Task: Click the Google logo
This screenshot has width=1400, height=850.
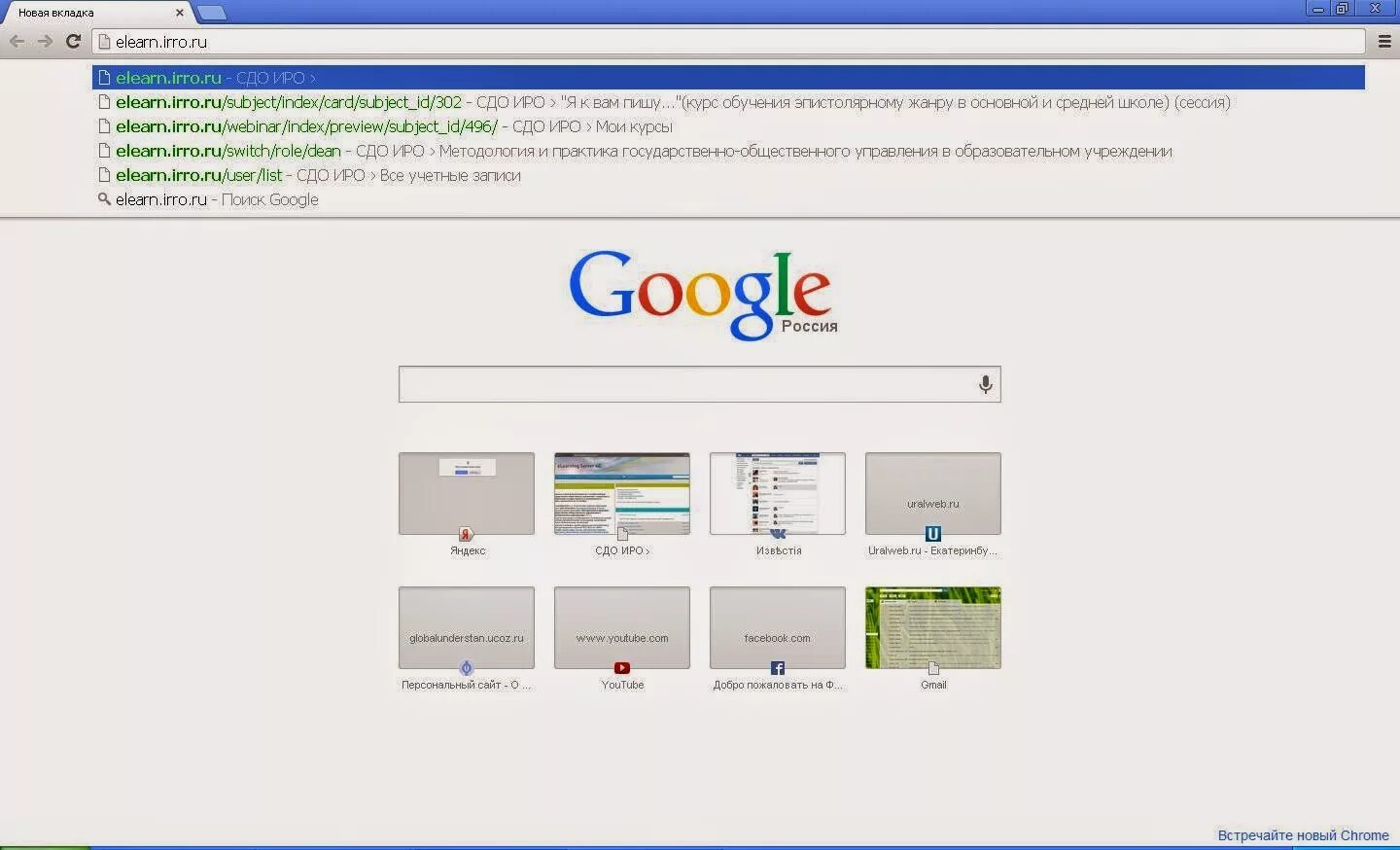Action: click(701, 294)
